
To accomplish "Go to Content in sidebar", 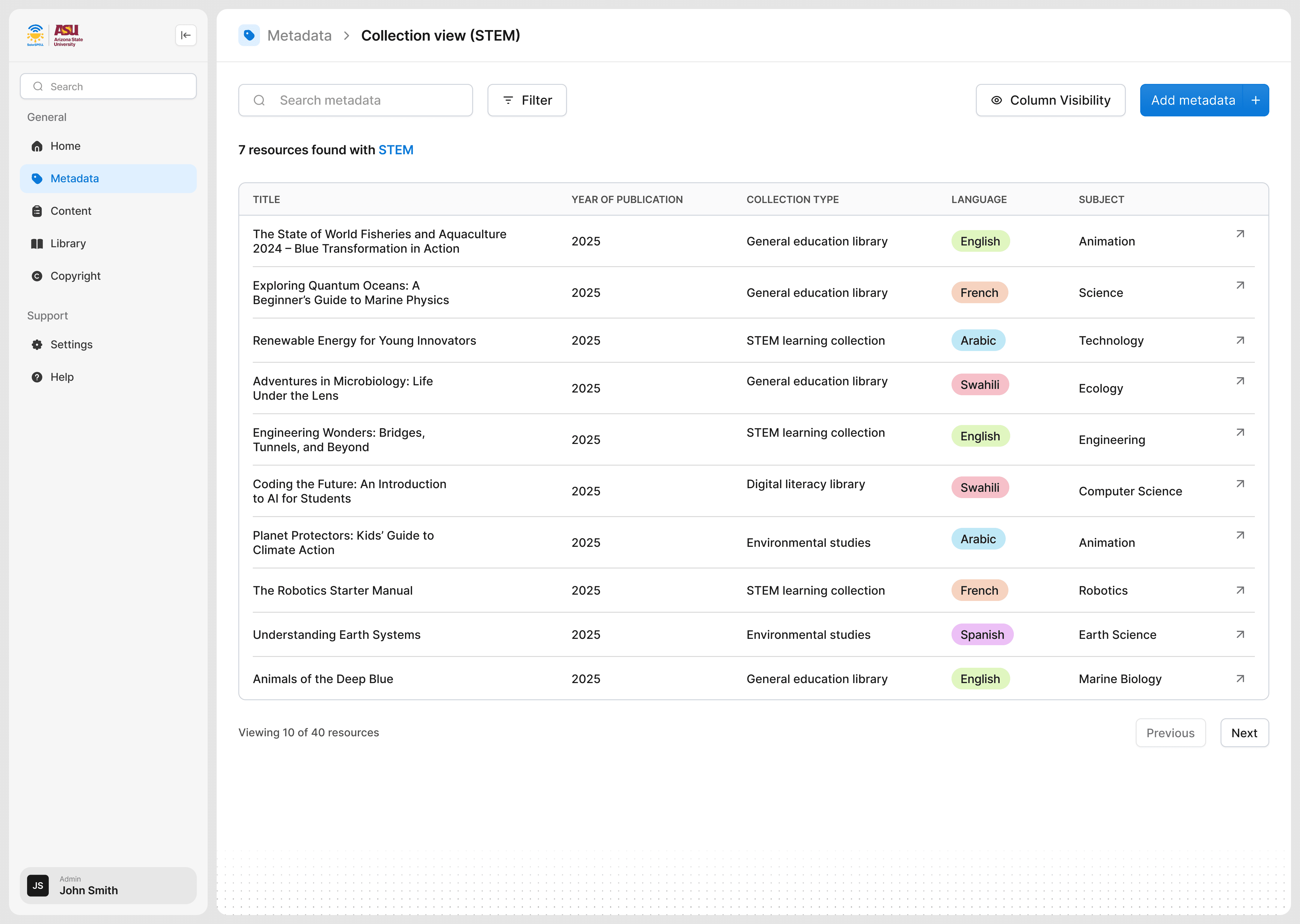I will (71, 211).
